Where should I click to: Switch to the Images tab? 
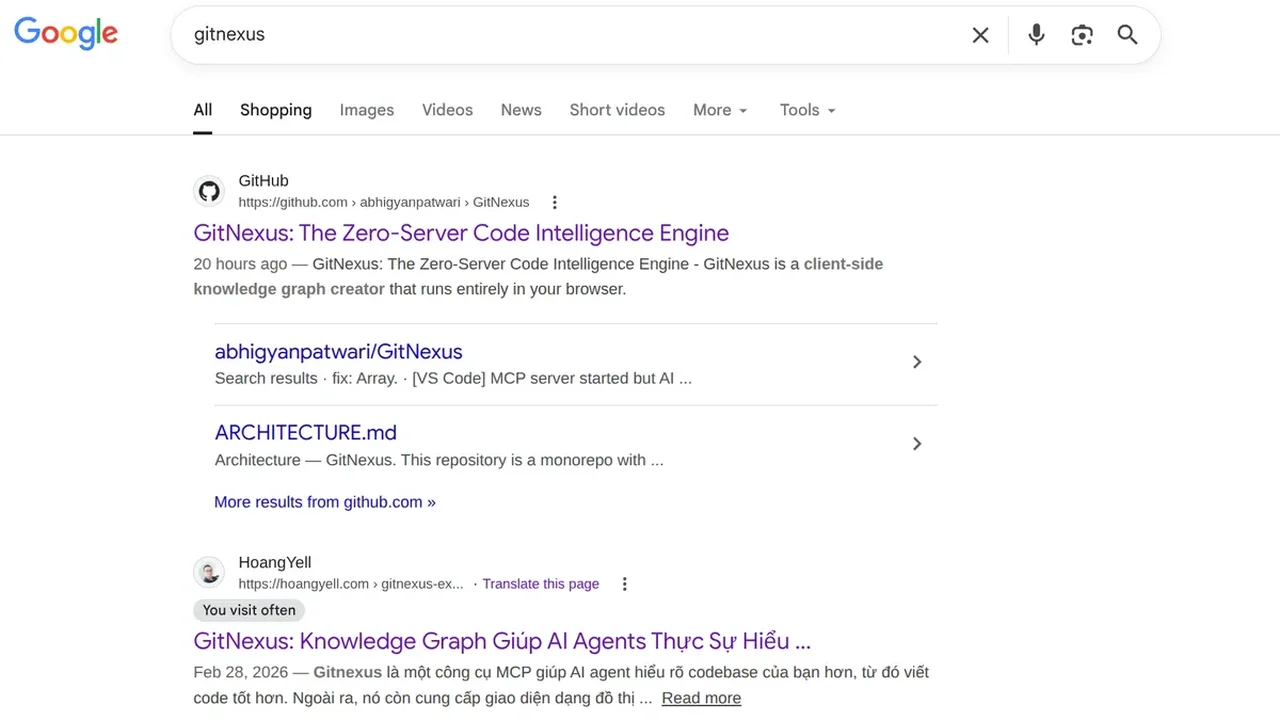(367, 110)
